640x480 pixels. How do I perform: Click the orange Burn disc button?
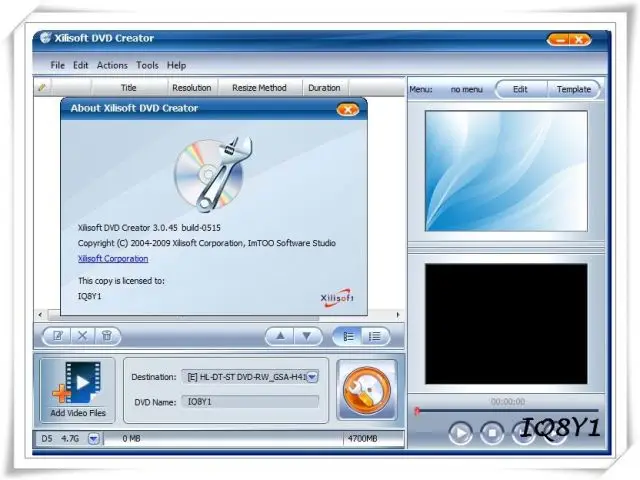(x=367, y=390)
